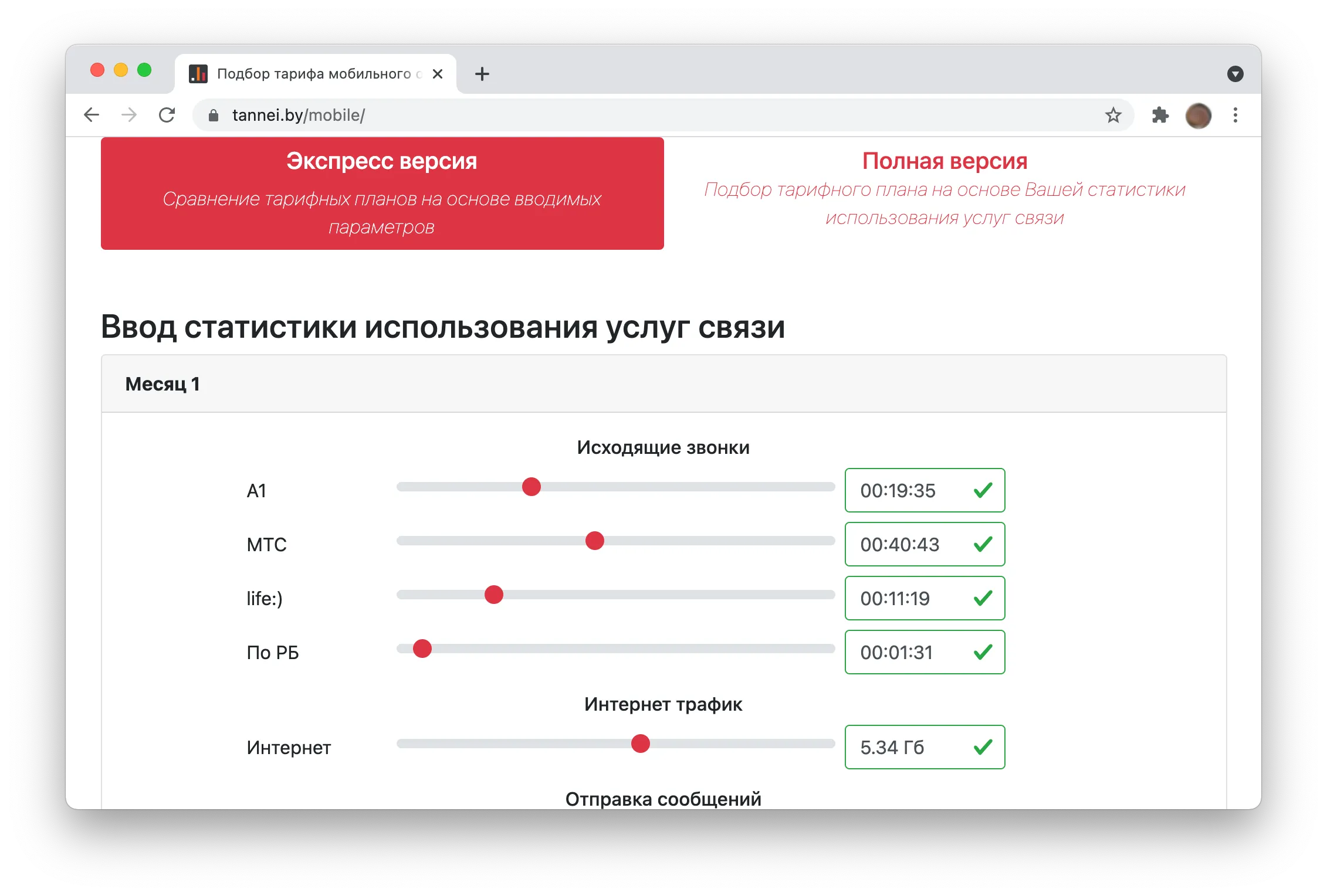Edit the A1 time field 00:19:35
The width and height of the screenshot is (1327, 896).
[x=925, y=490]
